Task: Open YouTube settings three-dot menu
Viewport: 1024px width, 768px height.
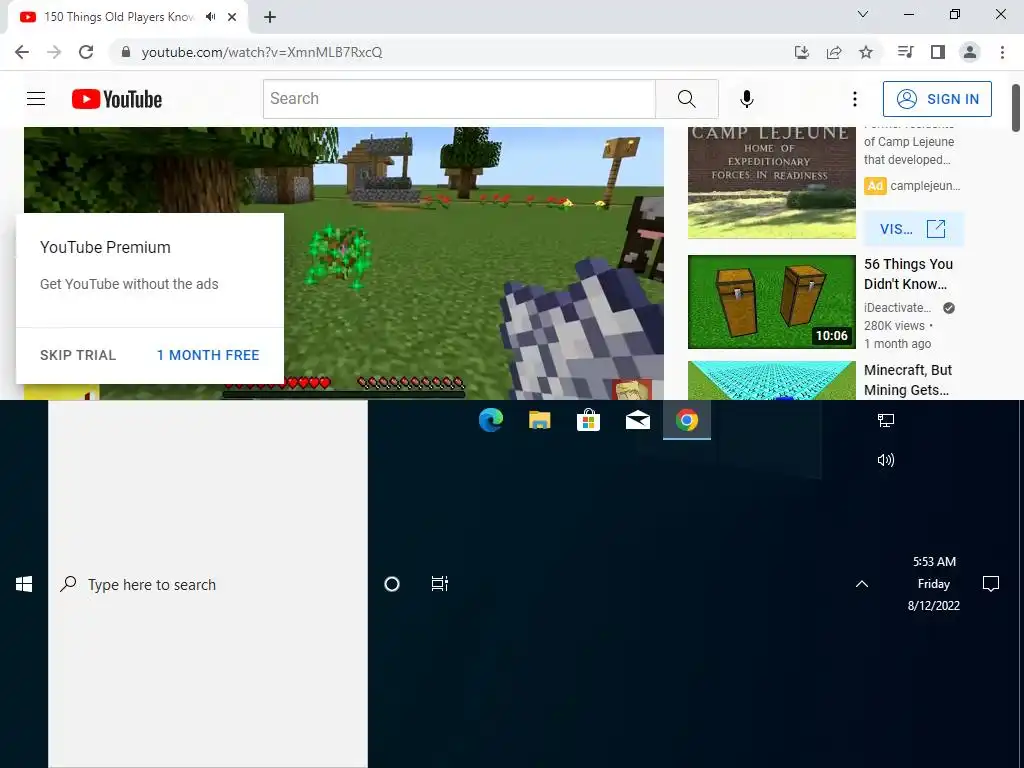Action: [854, 99]
